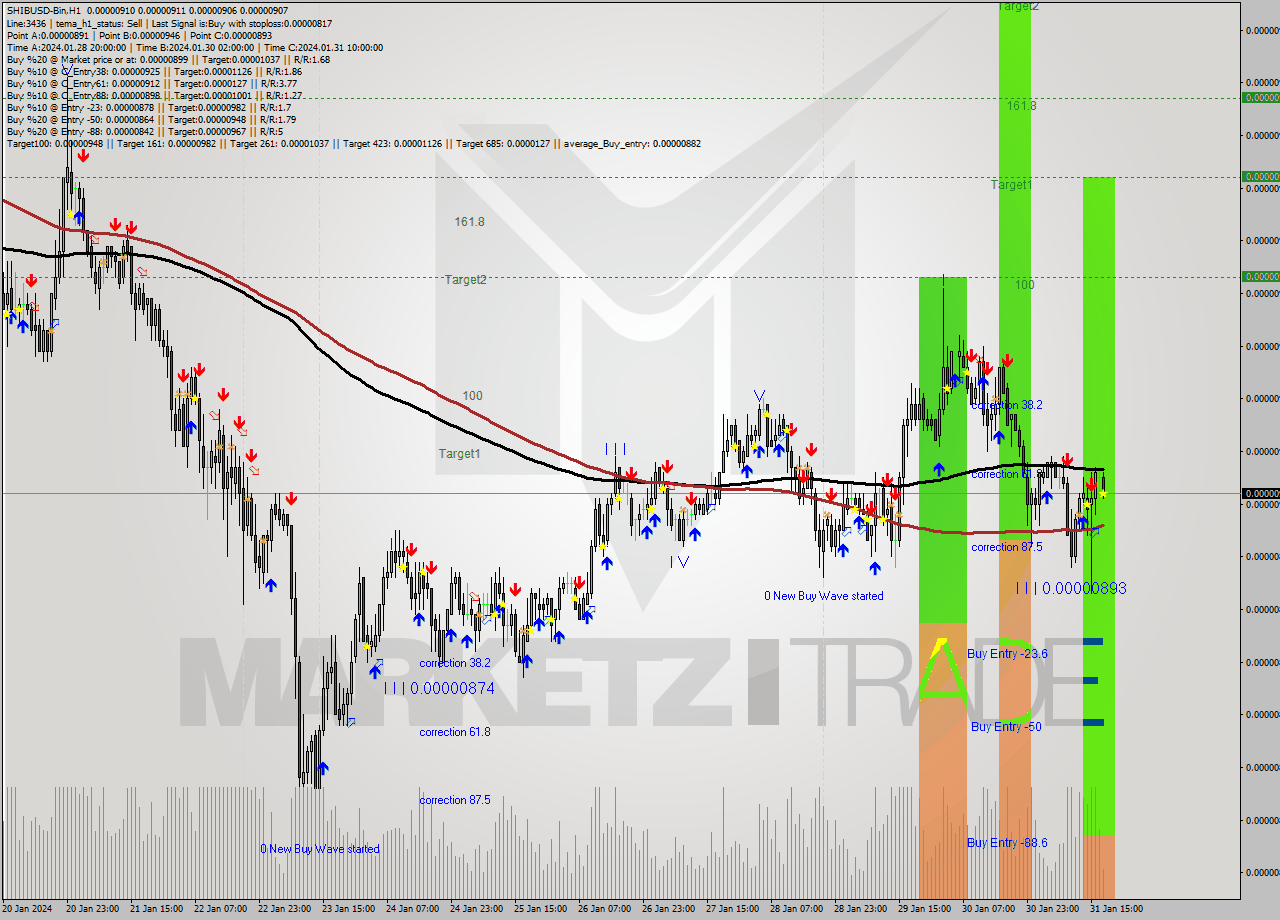Click the '30 Jan 07:00' time axis label
The width and height of the screenshot is (1280, 920).
(x=988, y=909)
